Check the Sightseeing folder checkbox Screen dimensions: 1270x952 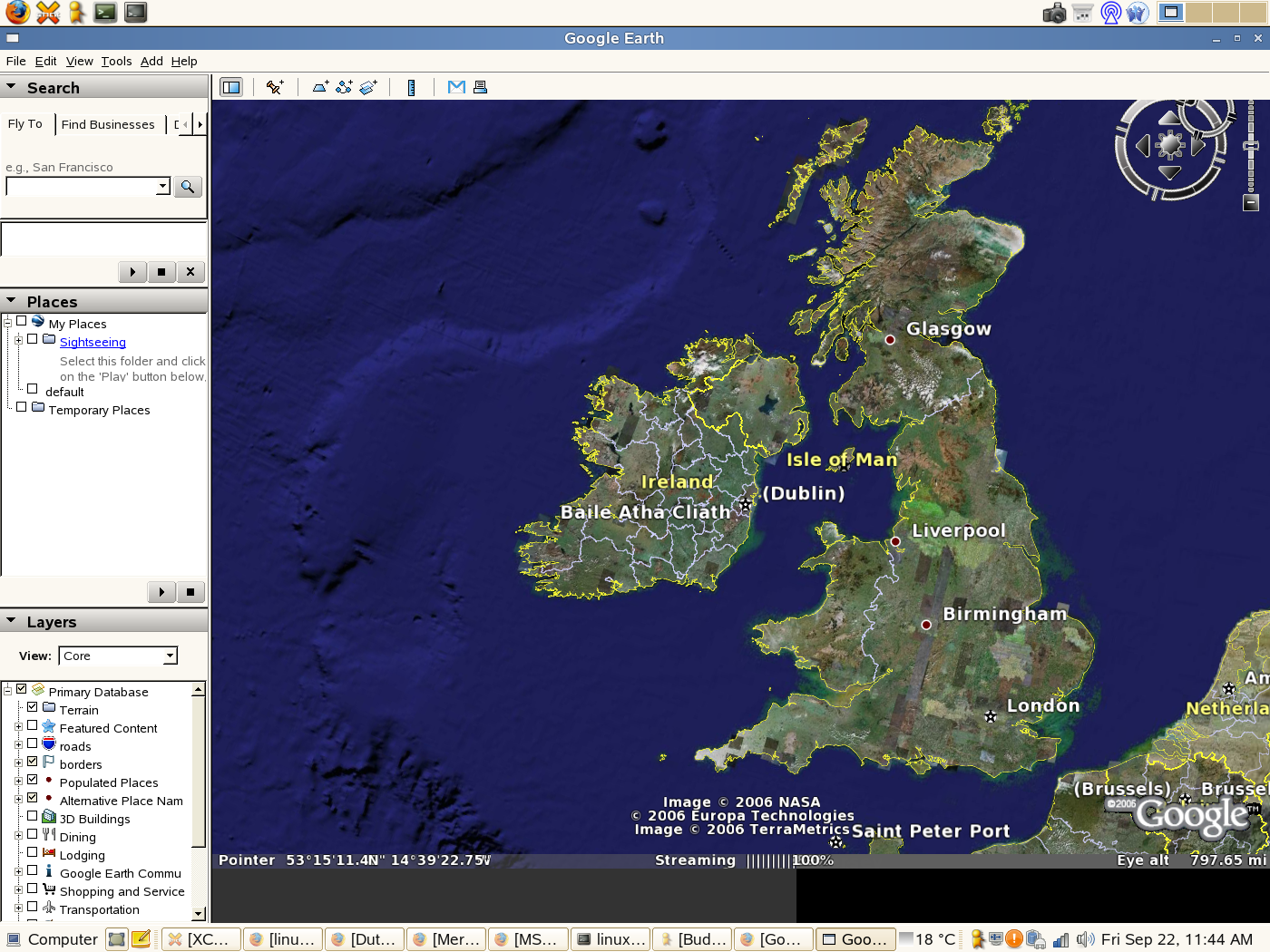click(33, 339)
